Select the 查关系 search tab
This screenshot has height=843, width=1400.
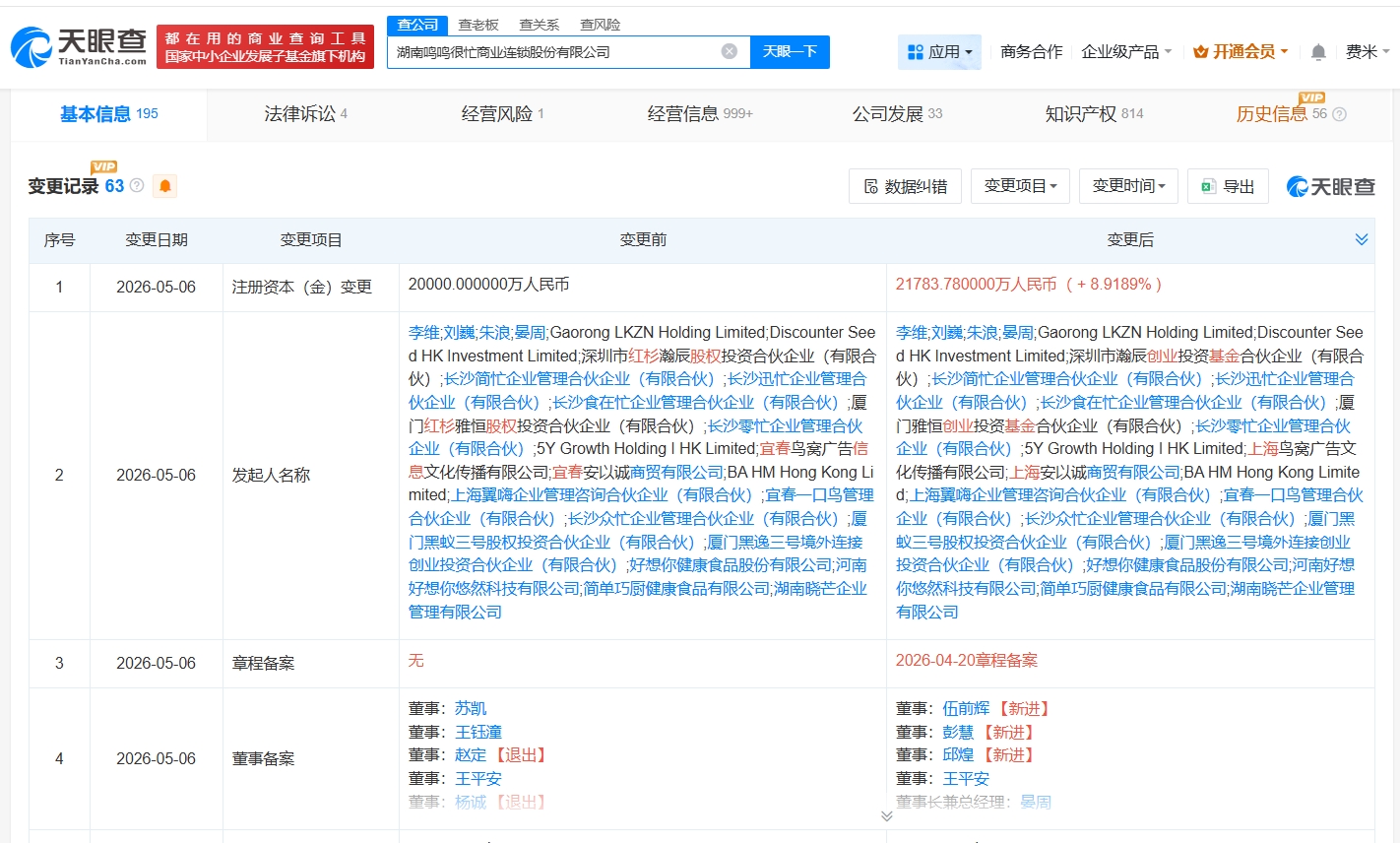click(x=540, y=25)
